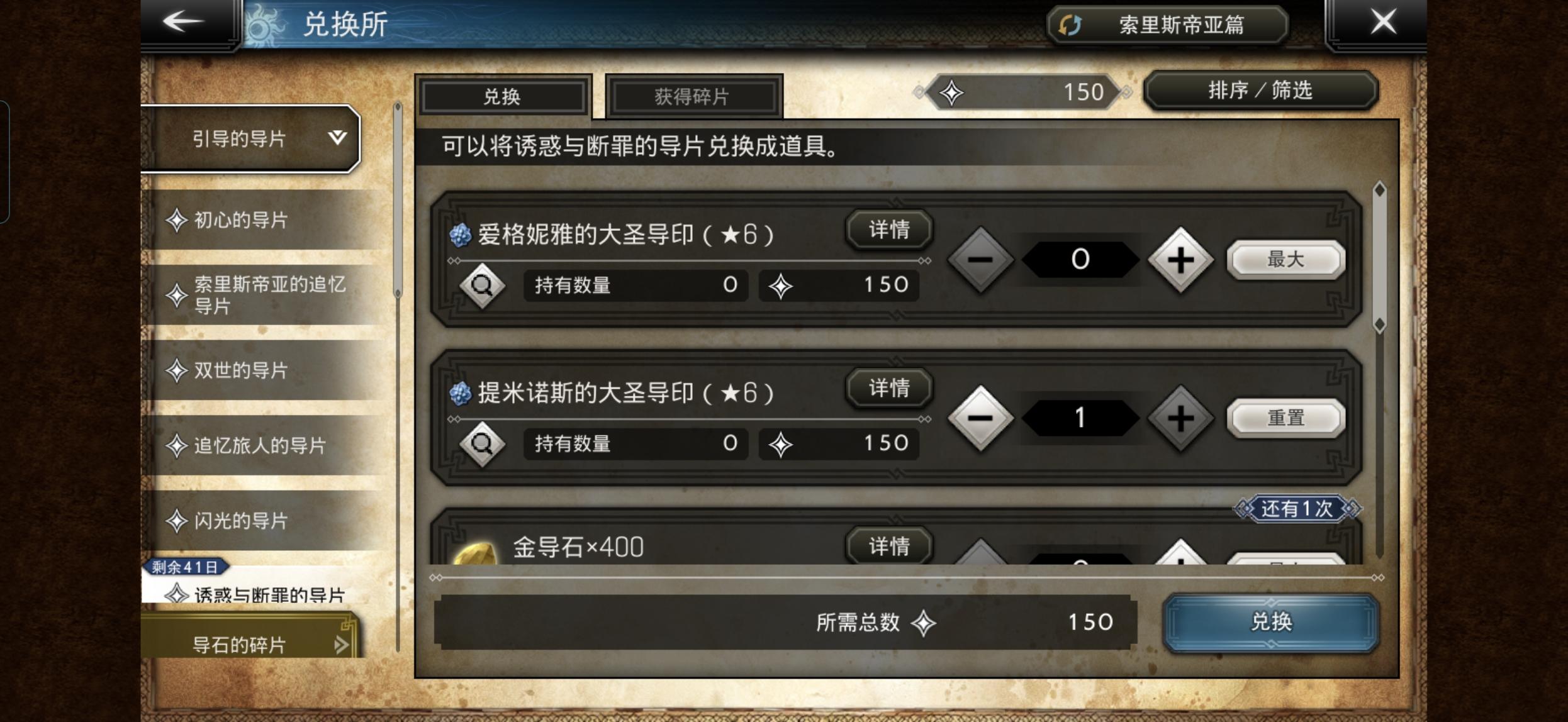
Task: Click the 最大 max quantity button
Action: (1285, 259)
